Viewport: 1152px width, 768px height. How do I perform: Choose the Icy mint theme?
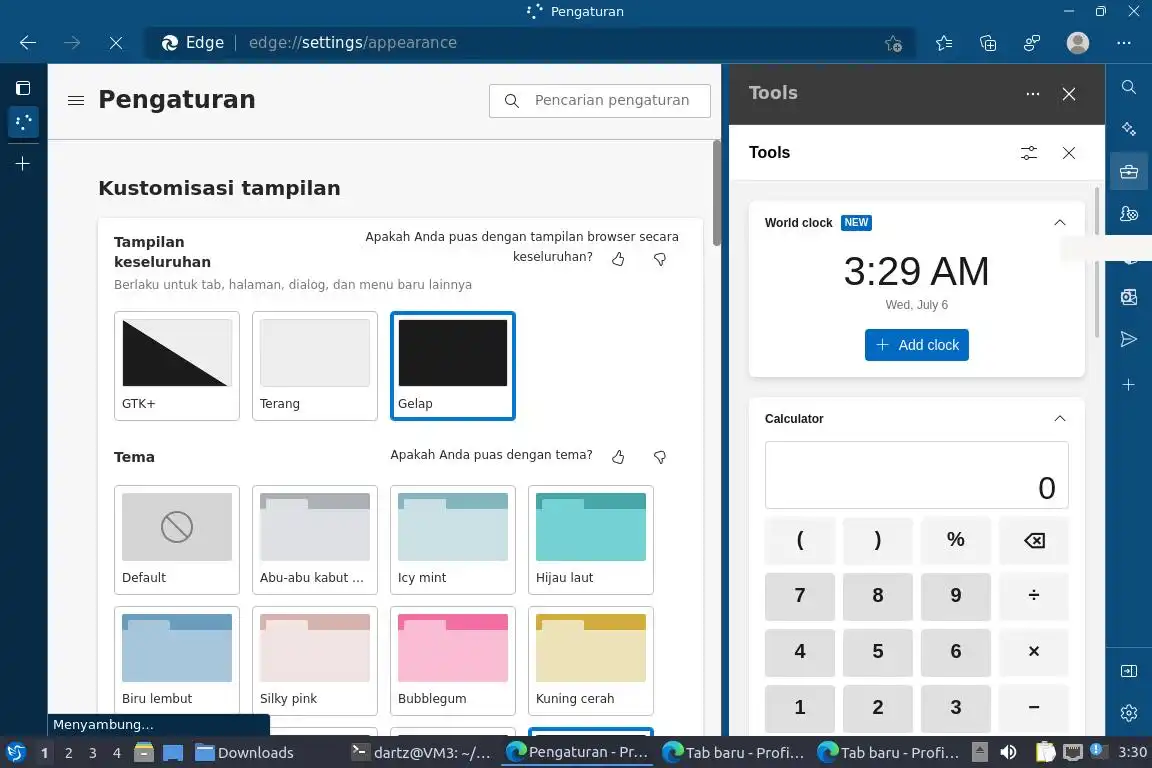(x=453, y=539)
